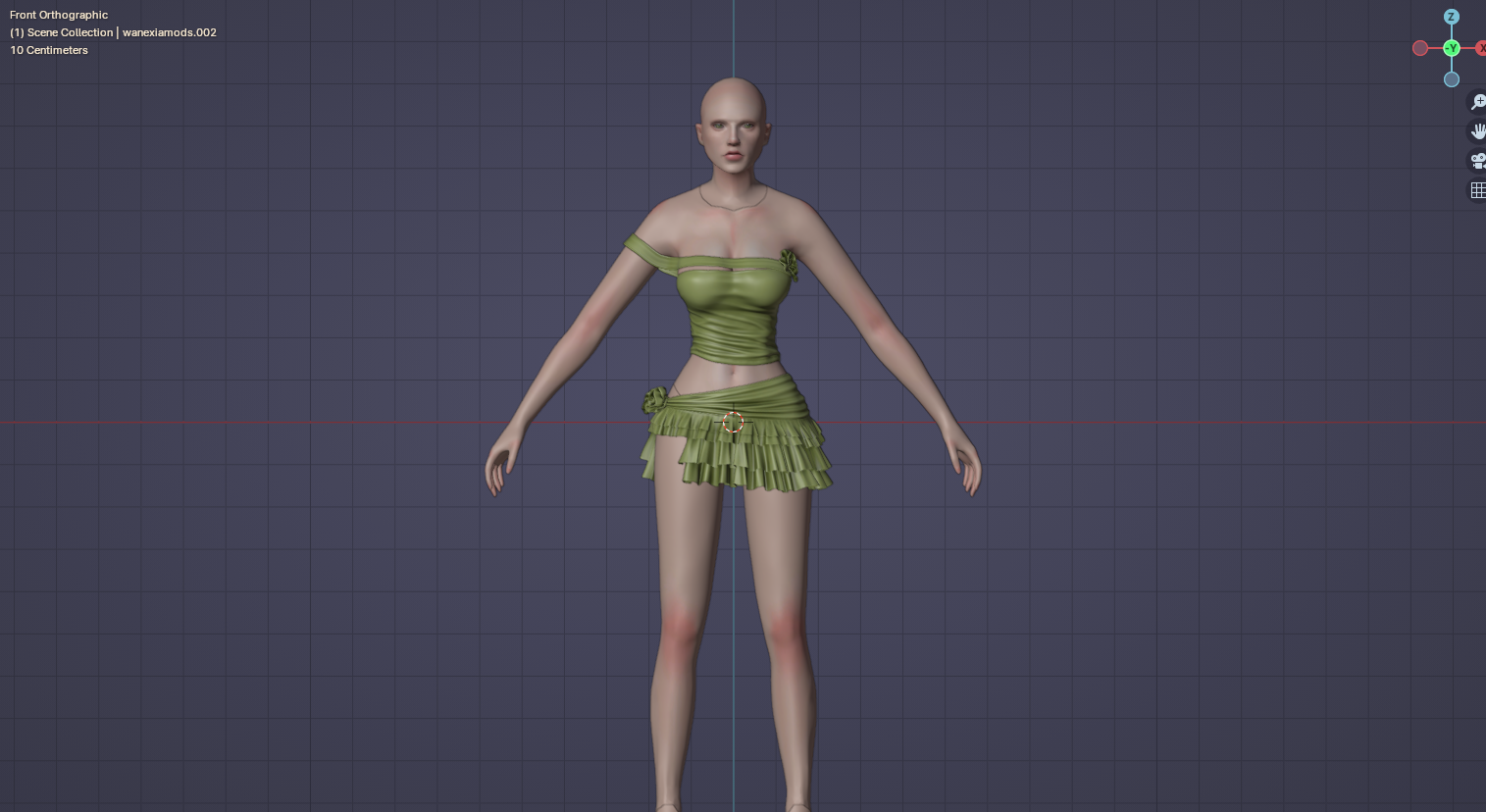This screenshot has height=812, width=1486.
Task: Click the '10 Centimeters' grid scale text
Action: tap(49, 50)
